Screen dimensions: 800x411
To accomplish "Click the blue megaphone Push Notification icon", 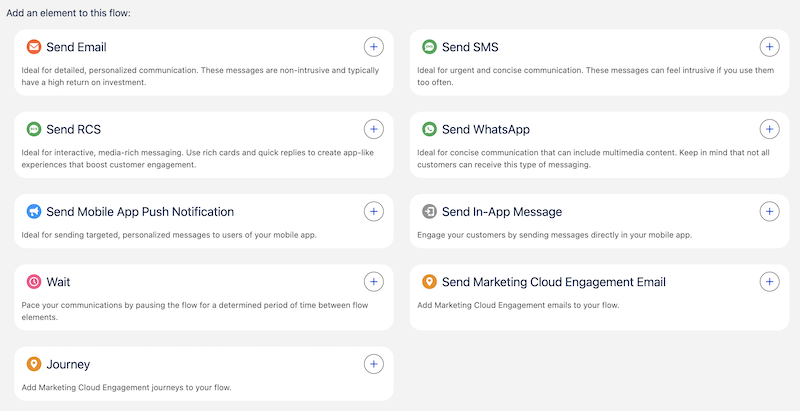I will tap(34, 212).
